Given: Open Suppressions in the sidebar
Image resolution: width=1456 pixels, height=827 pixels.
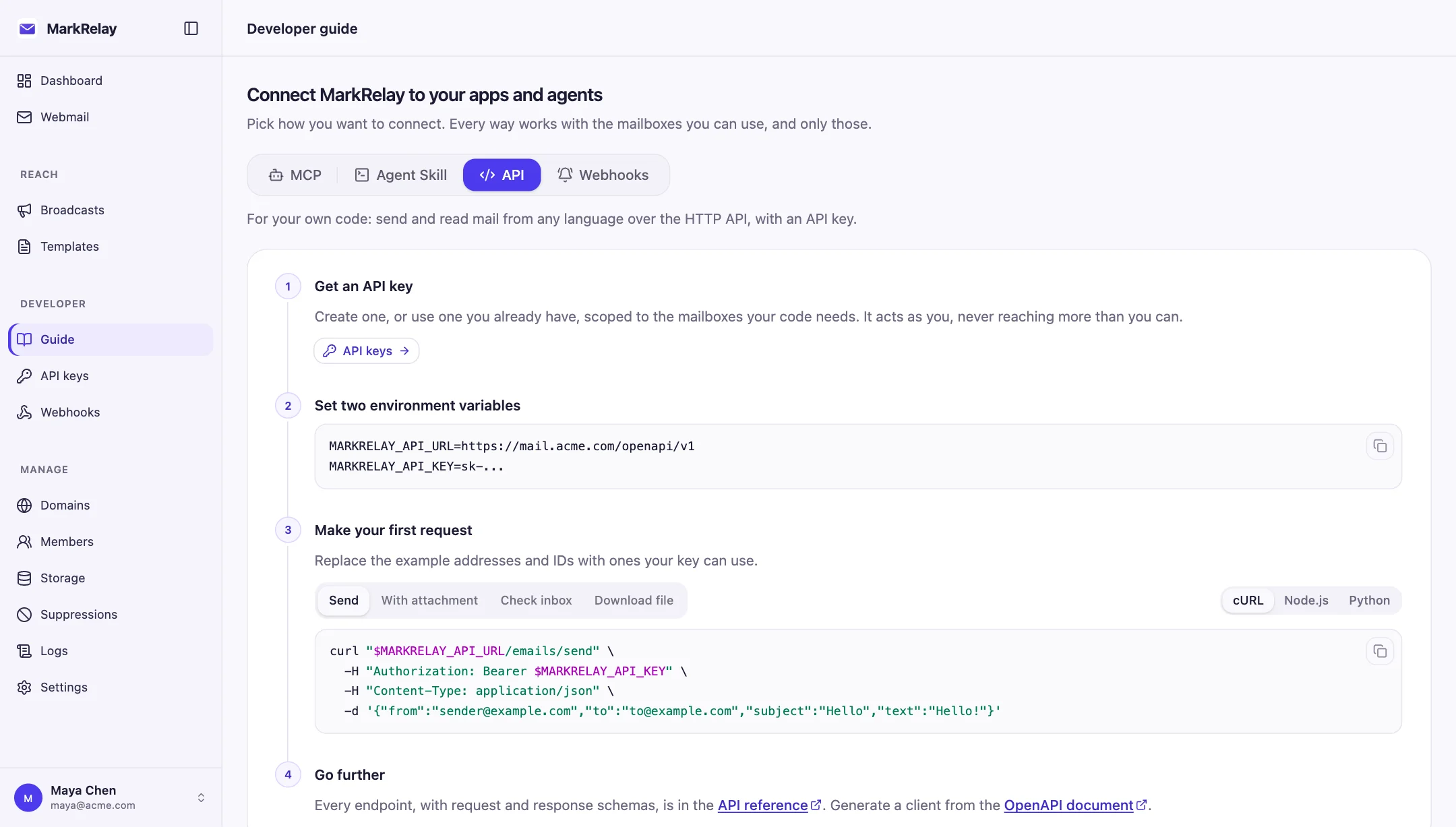Looking at the screenshot, I should click(x=111, y=615).
